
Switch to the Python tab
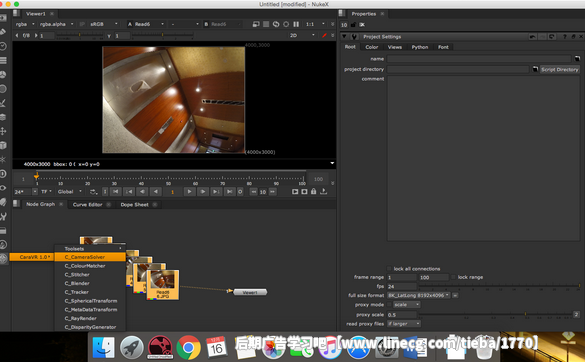(420, 47)
